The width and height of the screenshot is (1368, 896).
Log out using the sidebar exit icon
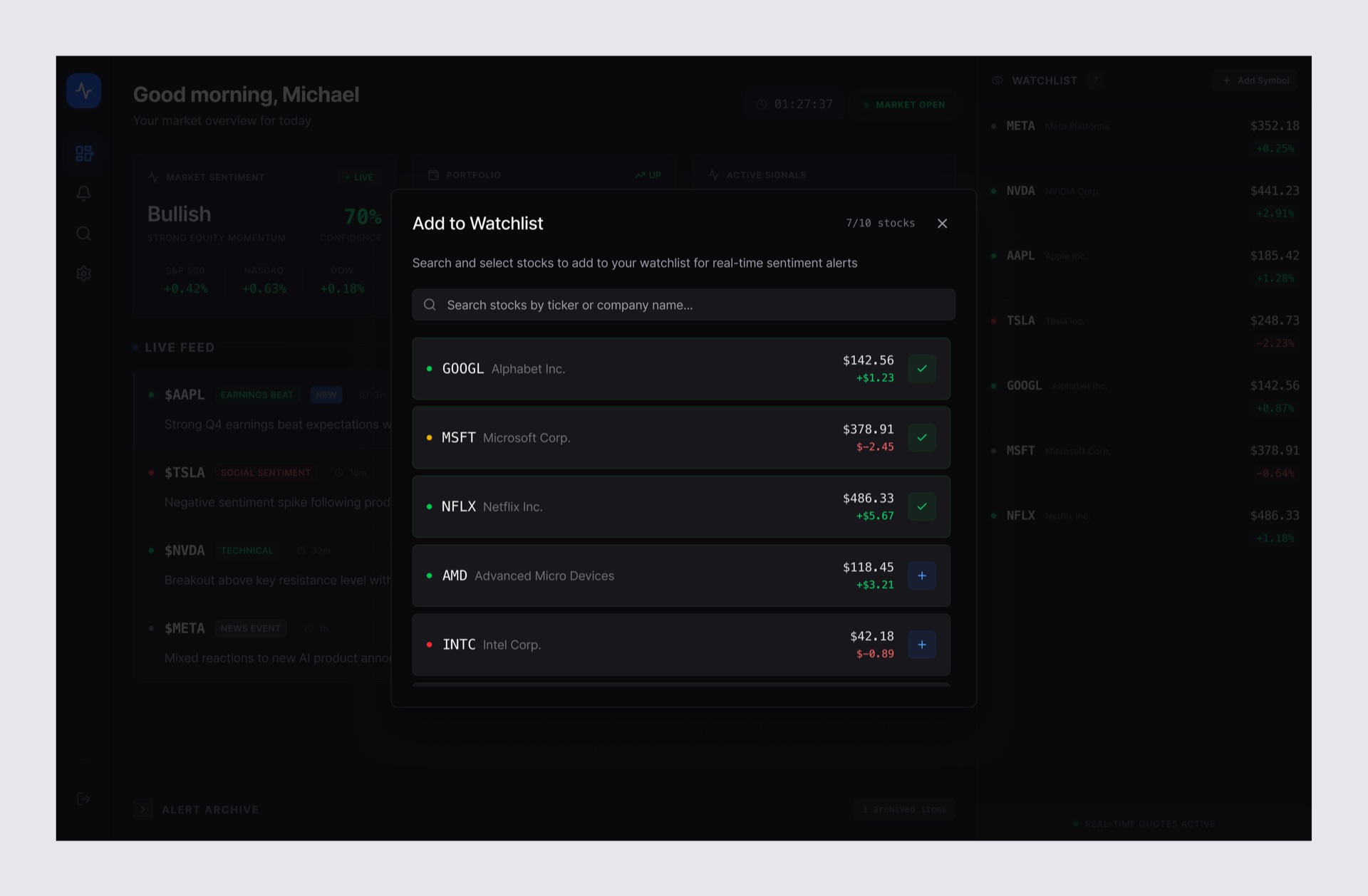click(83, 798)
